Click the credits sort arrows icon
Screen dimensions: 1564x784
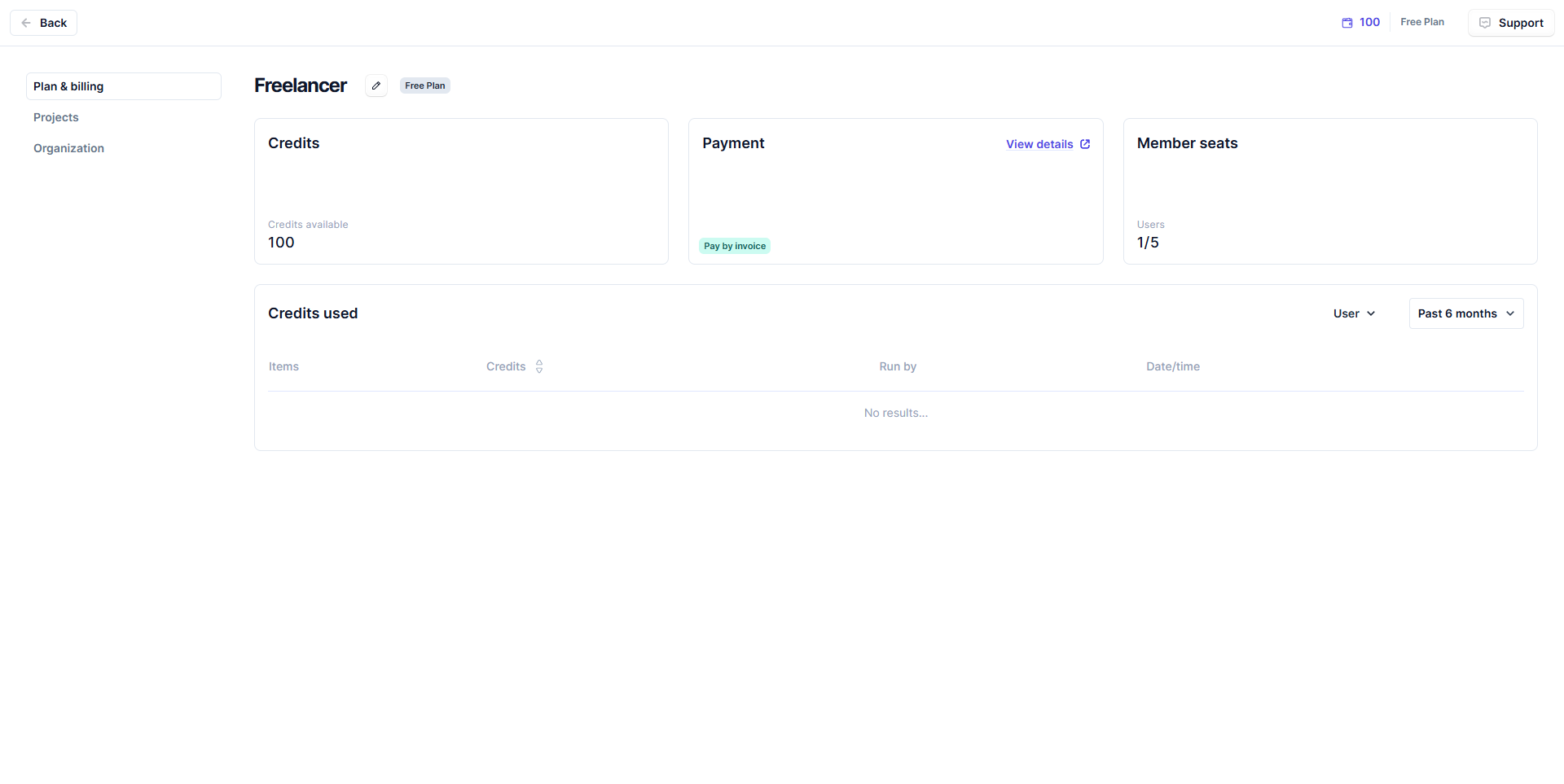coord(539,366)
